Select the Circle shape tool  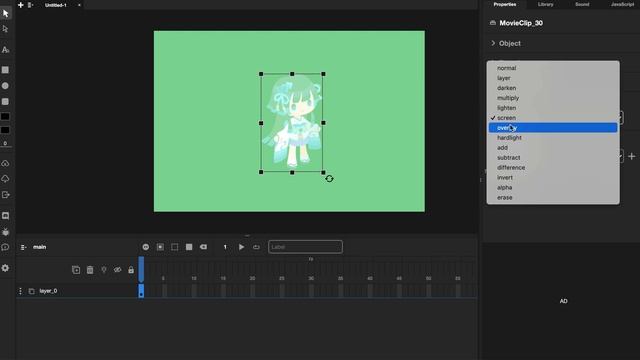(x=5, y=86)
